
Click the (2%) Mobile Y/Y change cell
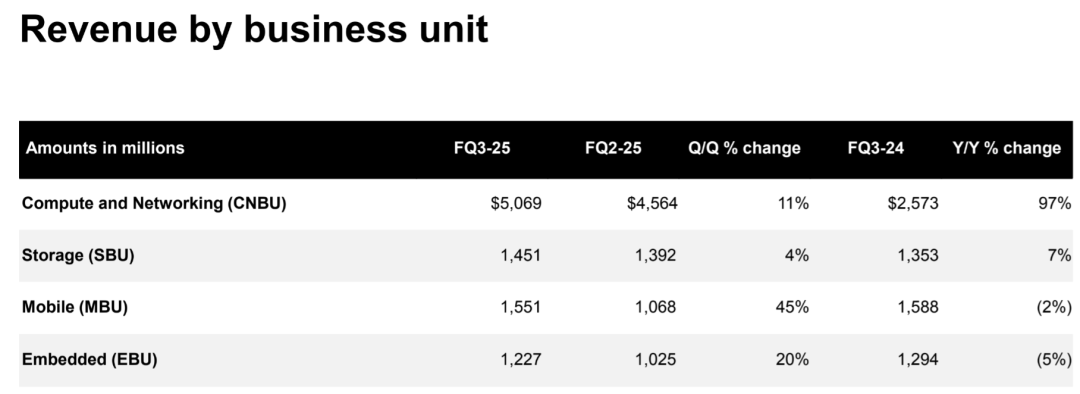point(1054,308)
